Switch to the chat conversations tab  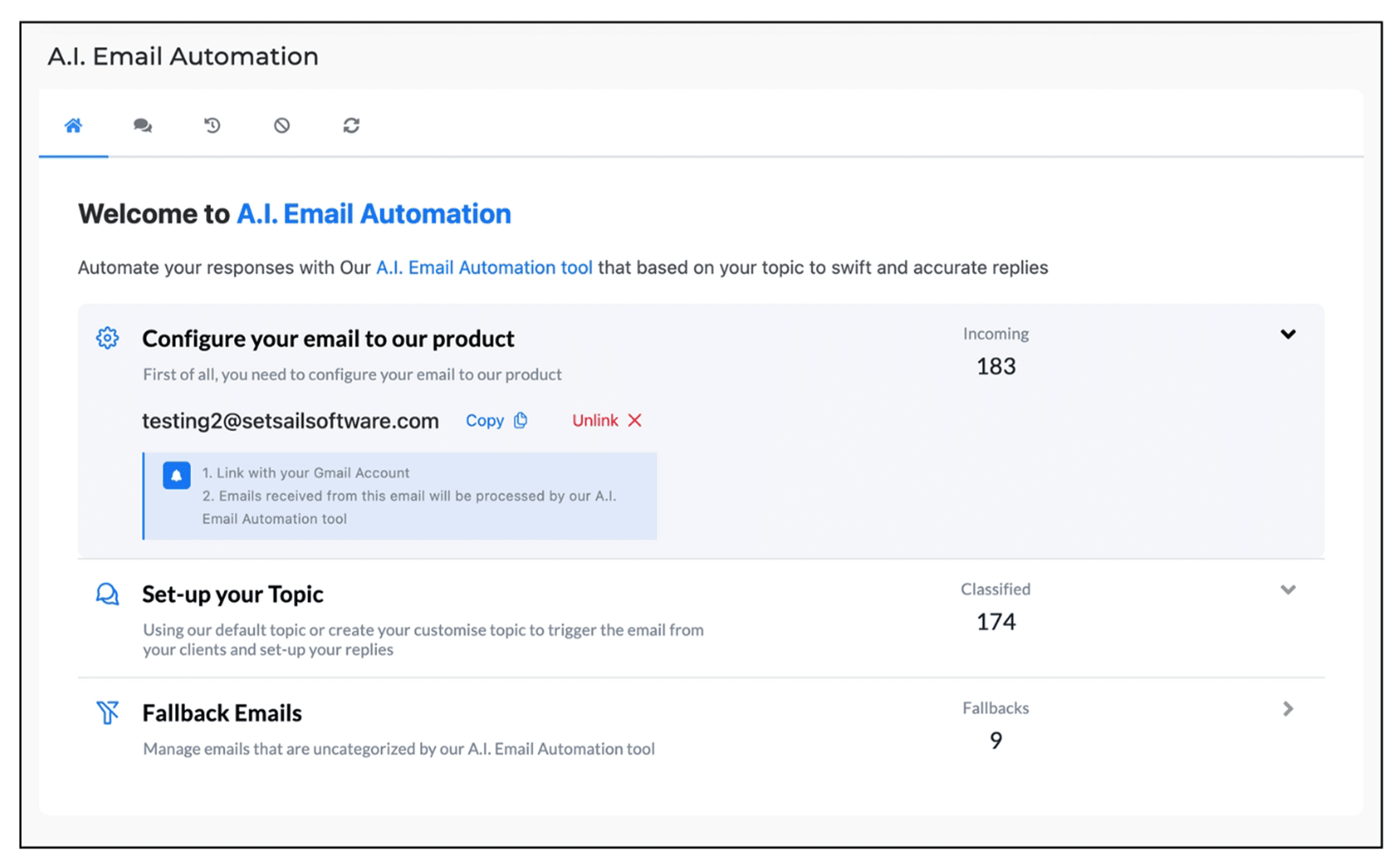tap(143, 125)
